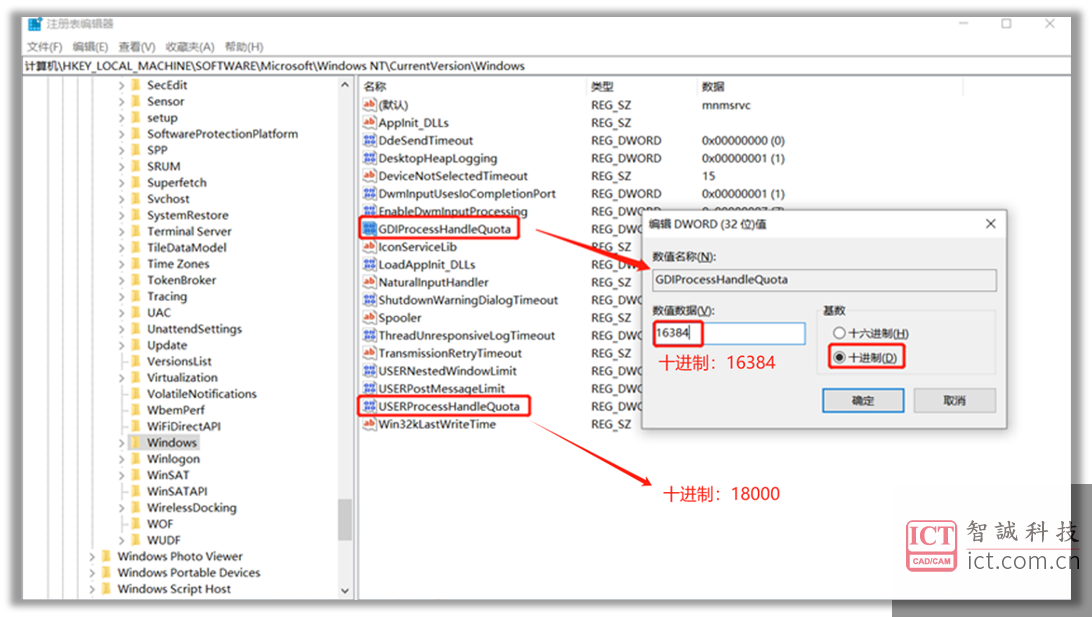Expand the Windows Photo Viewer key

pos(92,556)
